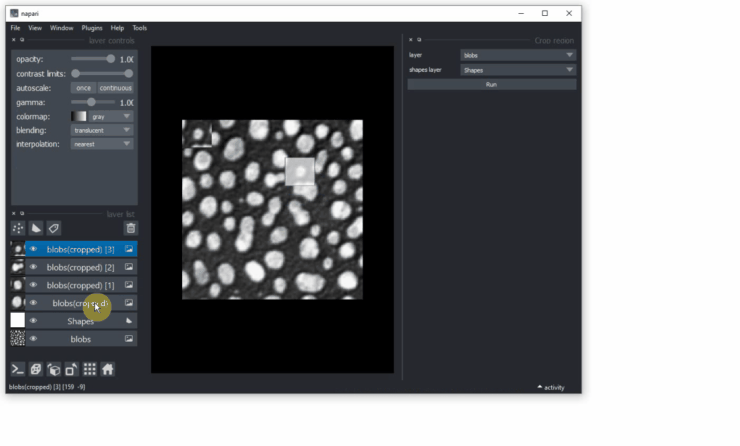This screenshot has width=740, height=446.
Task: Open the Tools menu
Action: point(140,28)
